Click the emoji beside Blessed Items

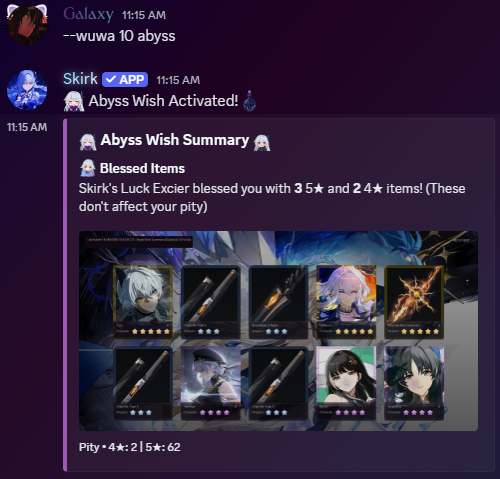coord(88,168)
